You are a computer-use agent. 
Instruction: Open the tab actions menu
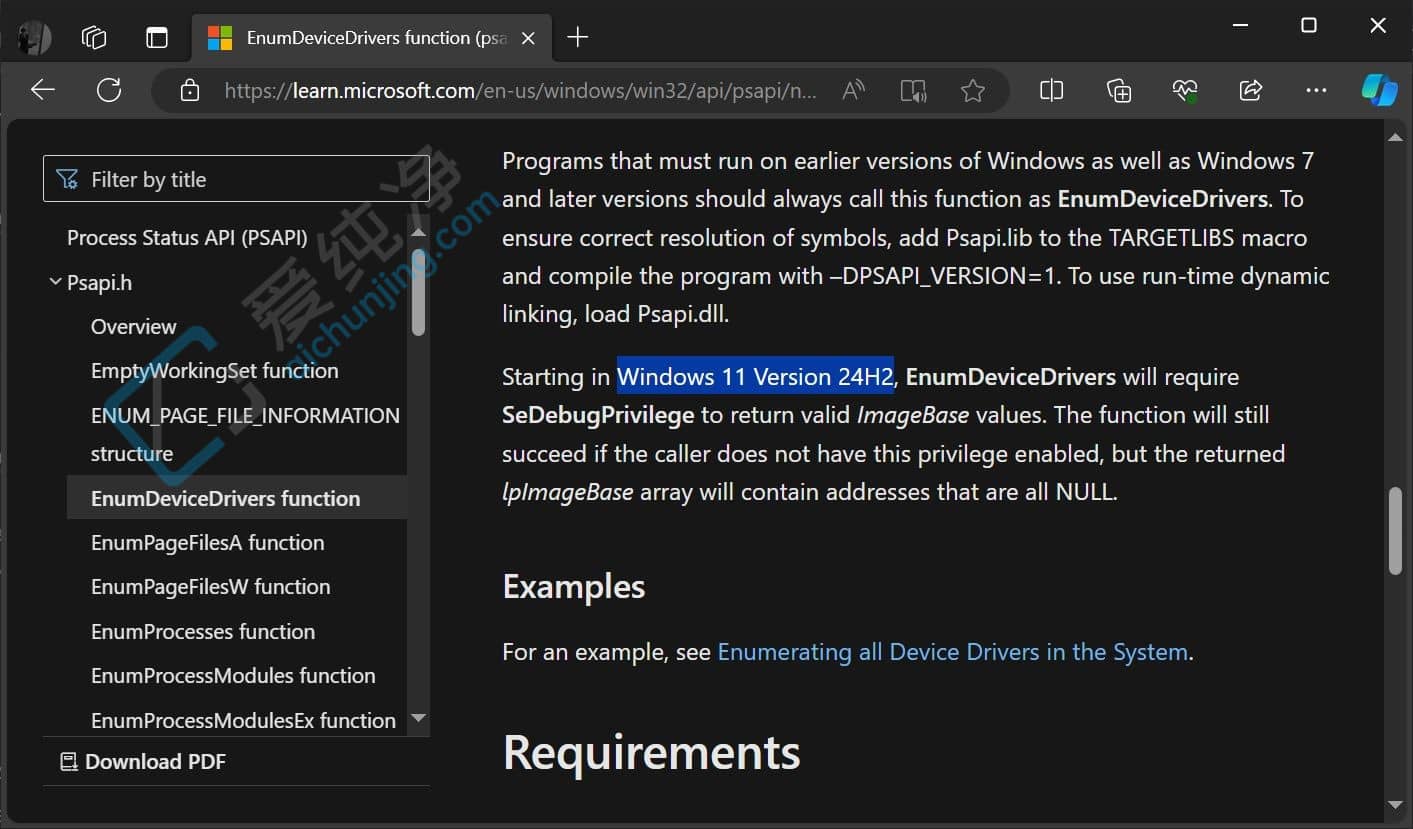click(x=157, y=37)
